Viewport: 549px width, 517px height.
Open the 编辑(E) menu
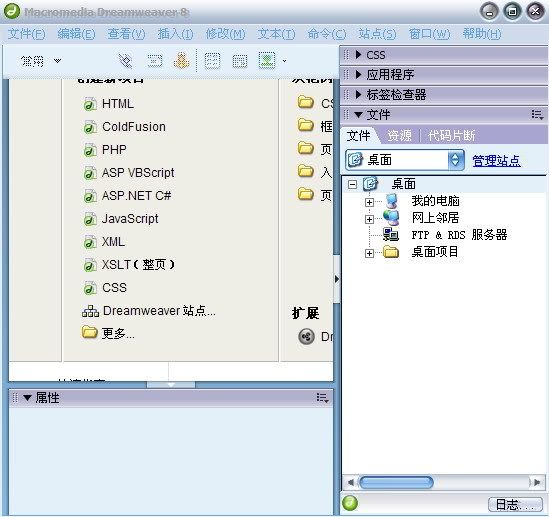pos(76,34)
